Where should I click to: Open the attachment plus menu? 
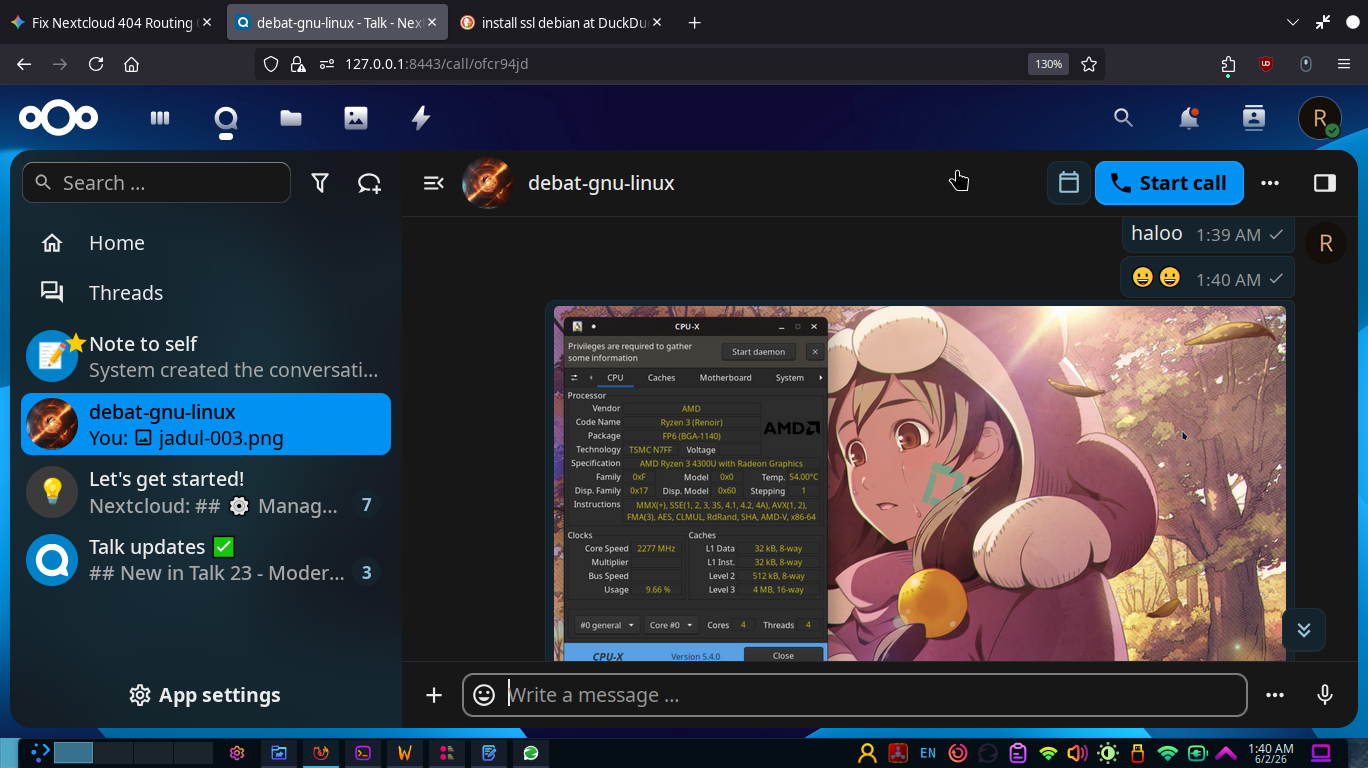tap(434, 695)
